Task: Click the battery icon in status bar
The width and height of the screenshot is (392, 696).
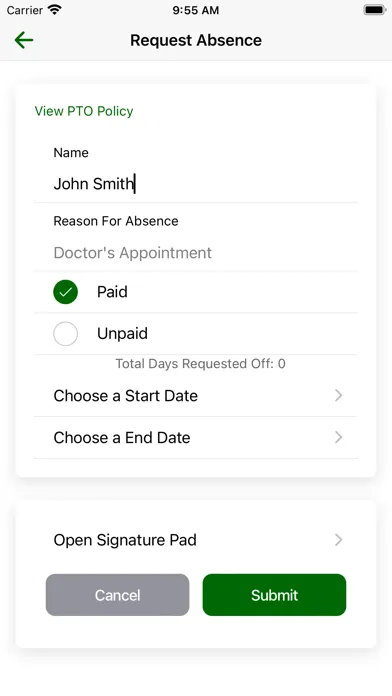Action: pyautogui.click(x=375, y=10)
